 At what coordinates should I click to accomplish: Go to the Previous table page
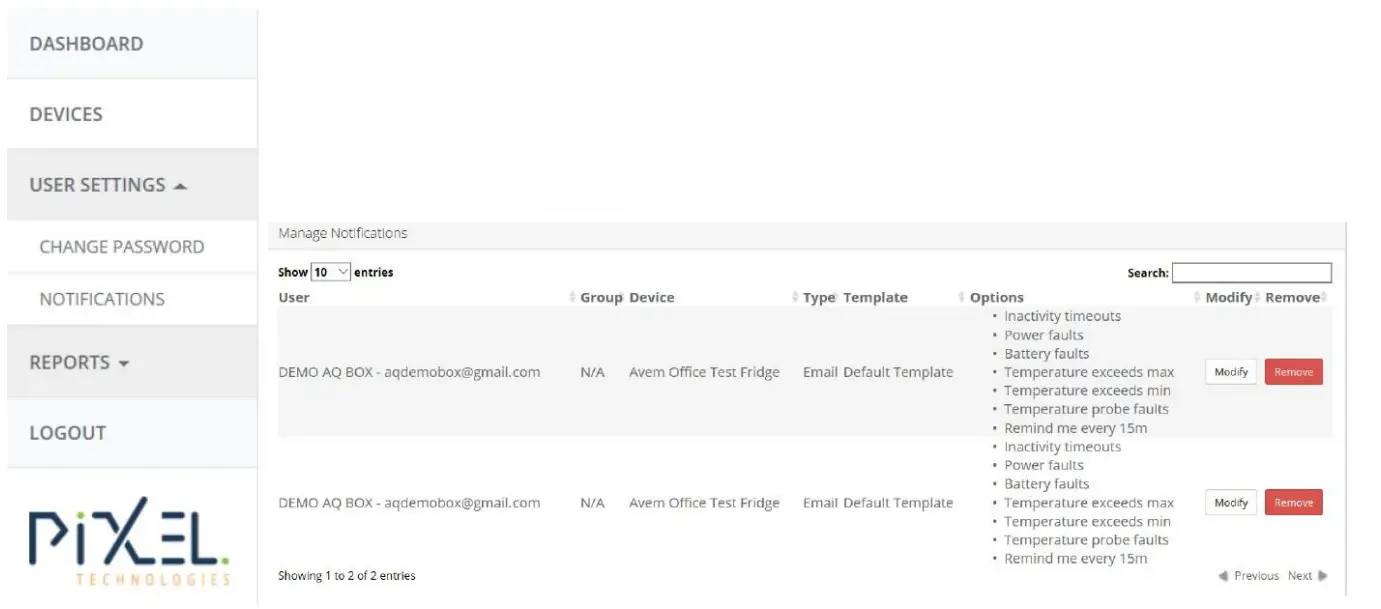tap(1249, 576)
